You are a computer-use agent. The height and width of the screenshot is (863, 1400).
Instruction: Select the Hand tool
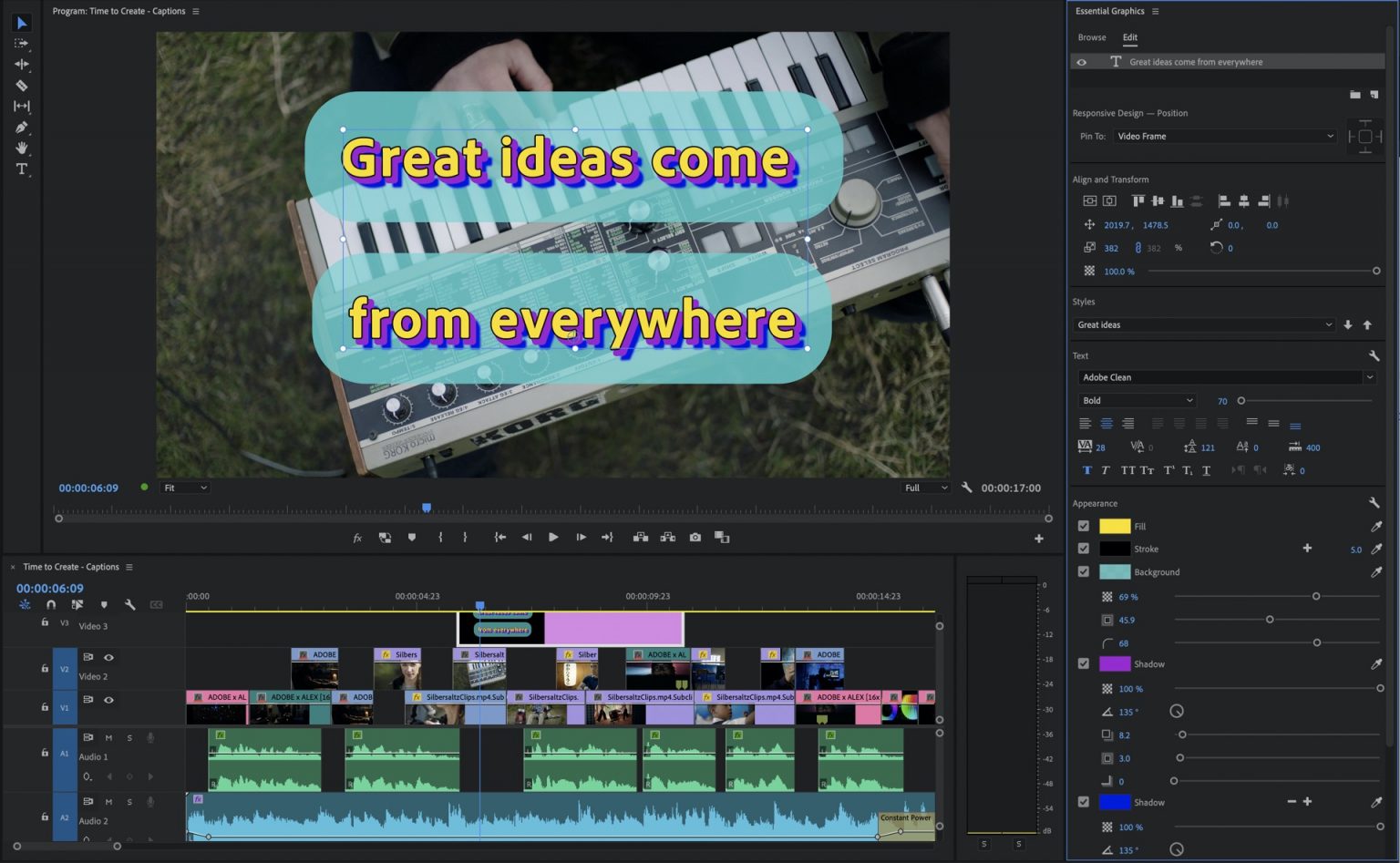point(22,149)
